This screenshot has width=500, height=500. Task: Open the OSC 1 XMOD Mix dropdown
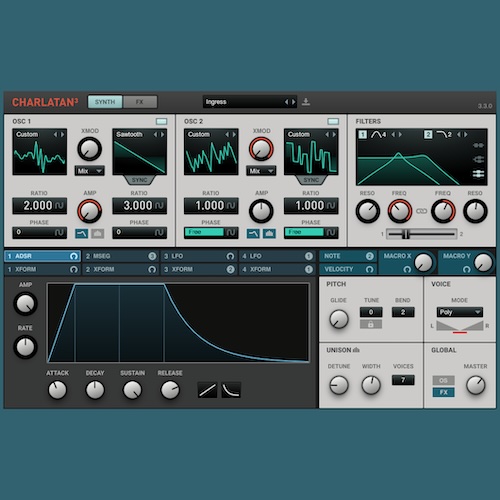[x=89, y=171]
